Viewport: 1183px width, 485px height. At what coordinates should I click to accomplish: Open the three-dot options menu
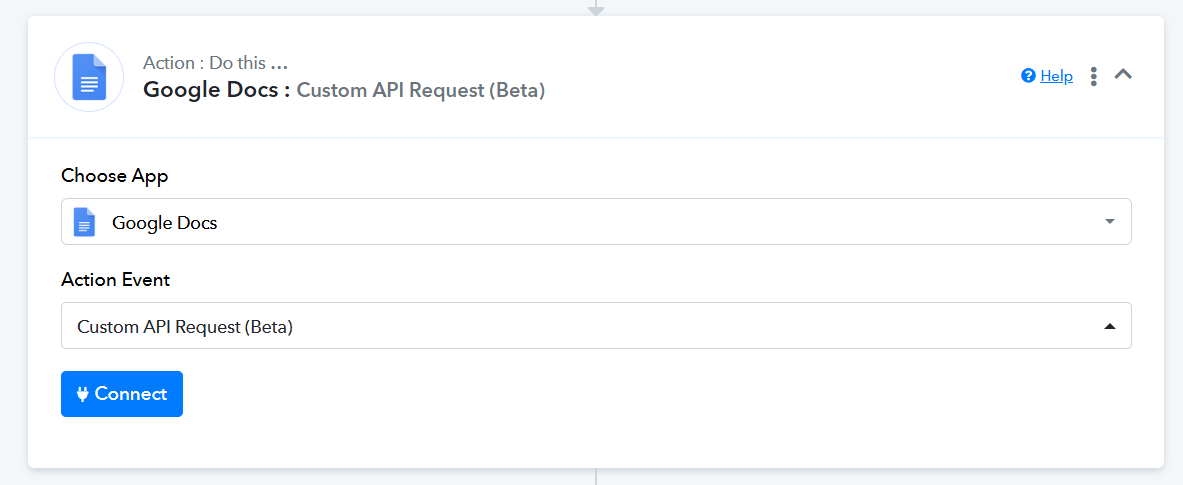(1093, 76)
